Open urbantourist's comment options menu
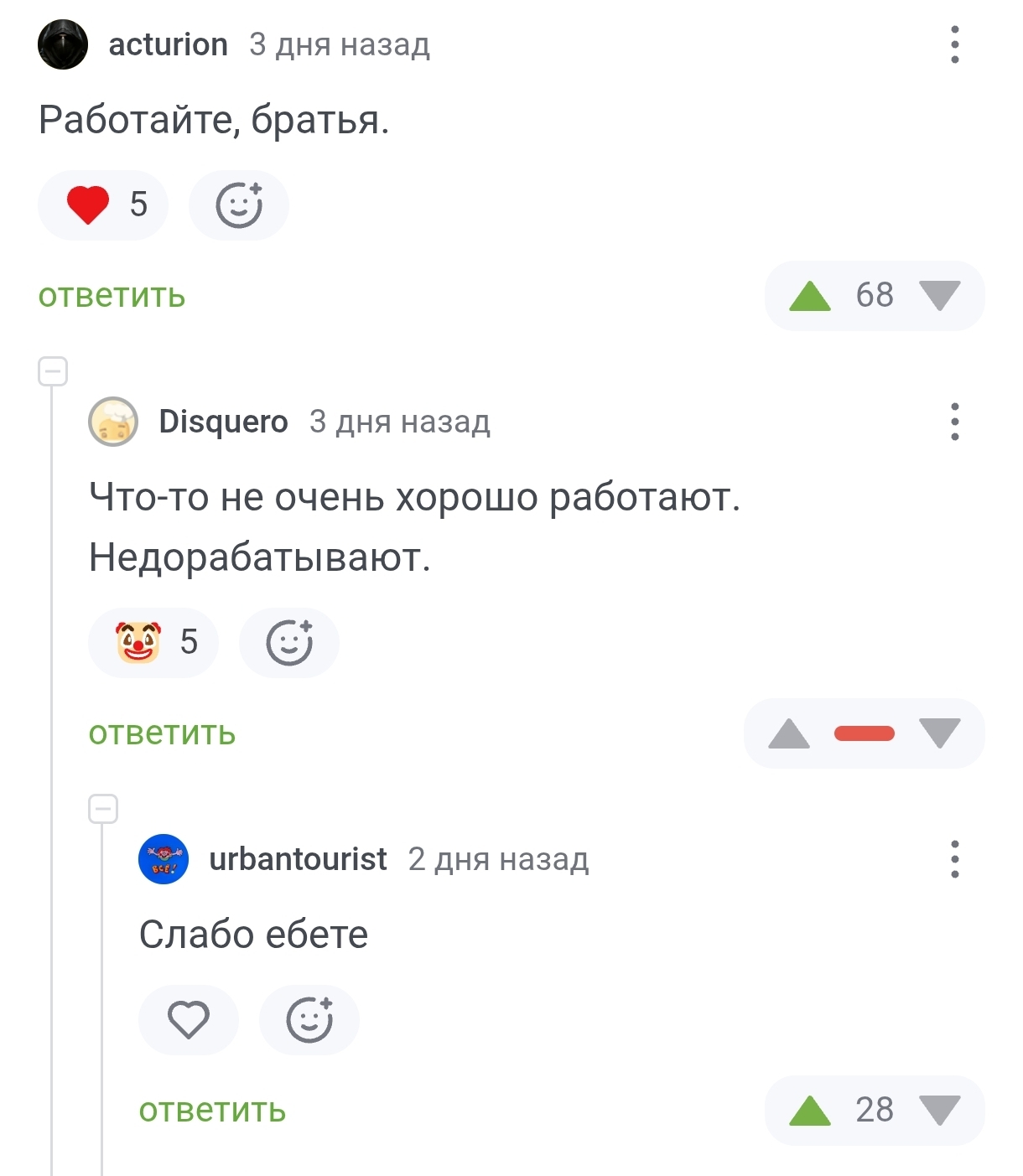This screenshot has width=1023, height=1176. [954, 859]
